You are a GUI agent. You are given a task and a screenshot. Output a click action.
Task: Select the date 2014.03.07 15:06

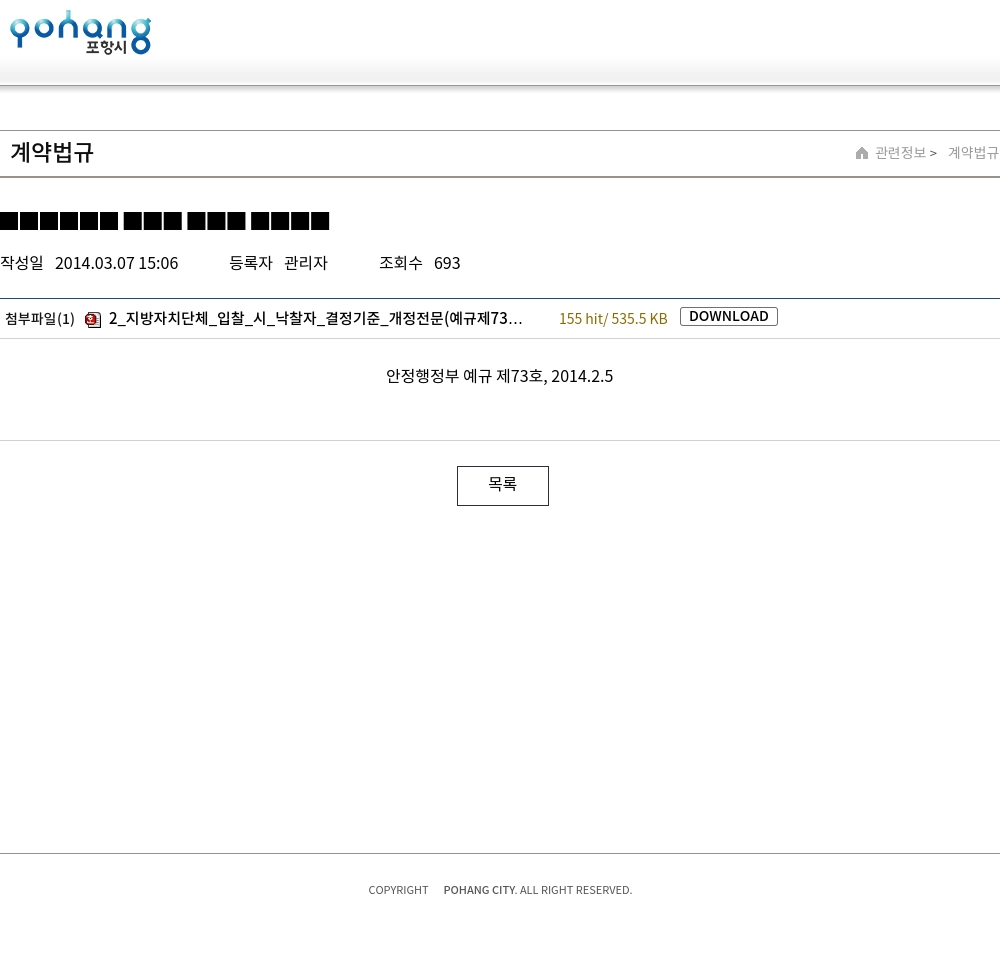(x=116, y=263)
